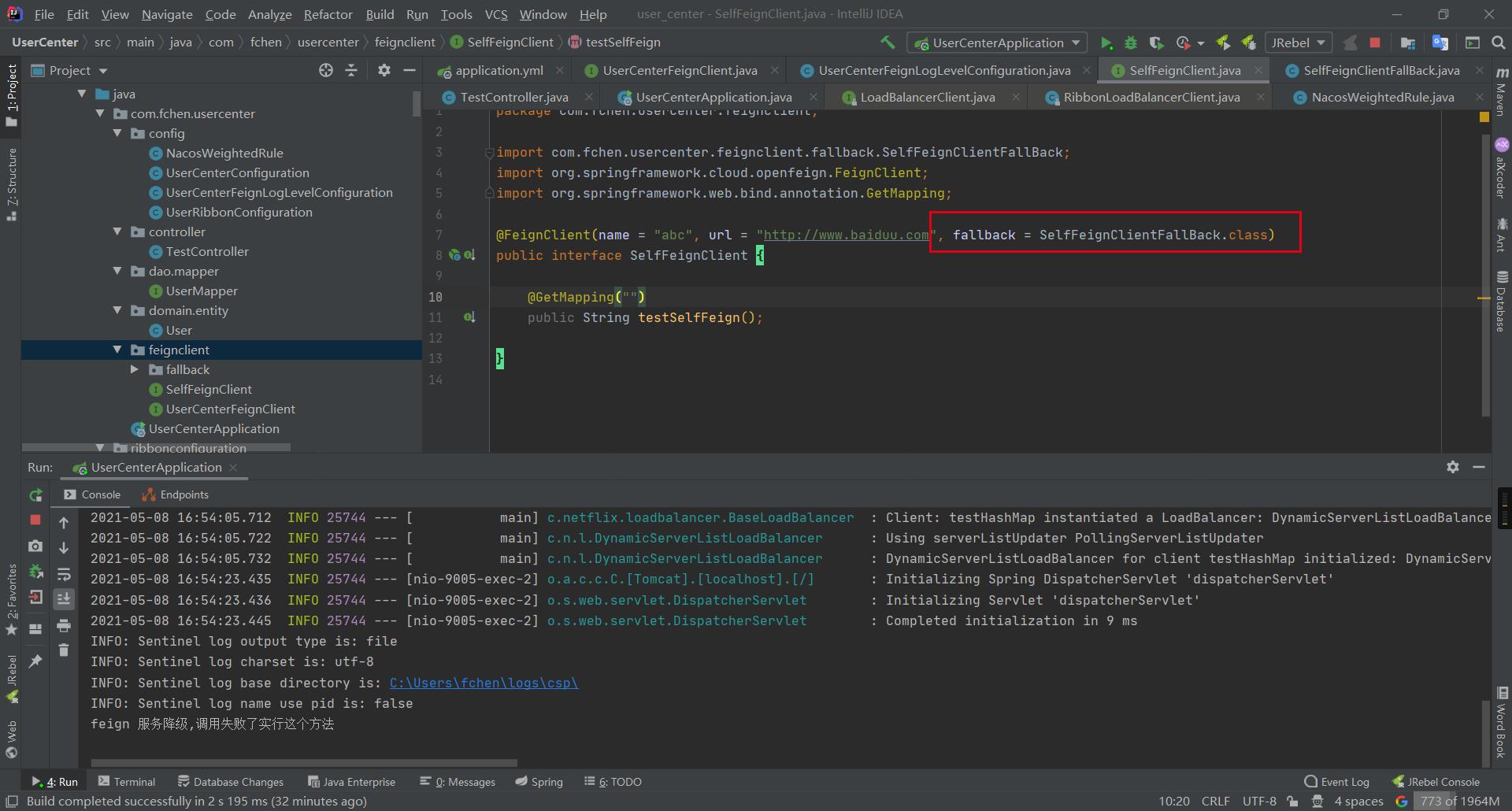
Task: Open the JRebel Console
Action: (1436, 782)
